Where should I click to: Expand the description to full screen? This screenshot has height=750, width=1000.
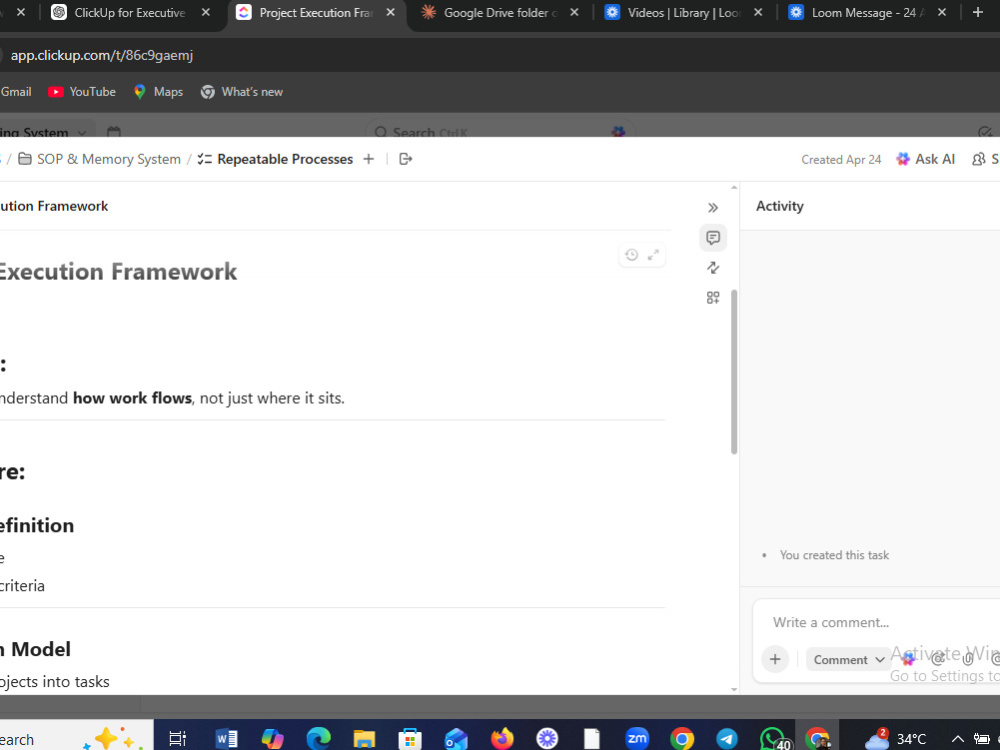point(653,255)
